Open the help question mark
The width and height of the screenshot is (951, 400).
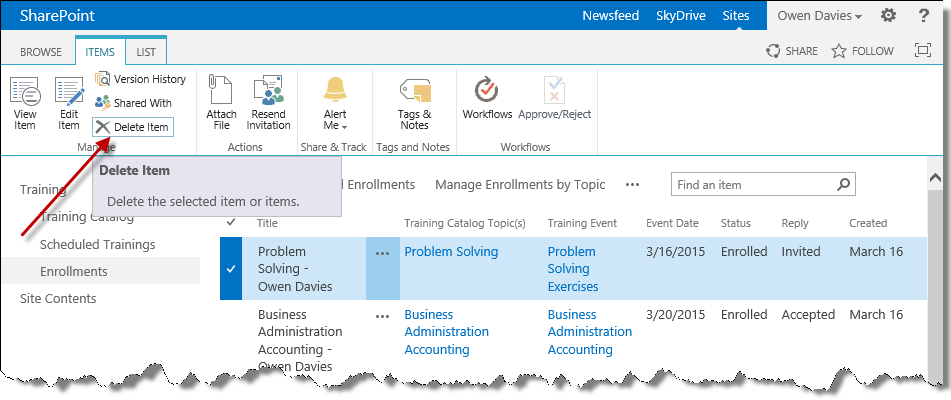coord(924,16)
